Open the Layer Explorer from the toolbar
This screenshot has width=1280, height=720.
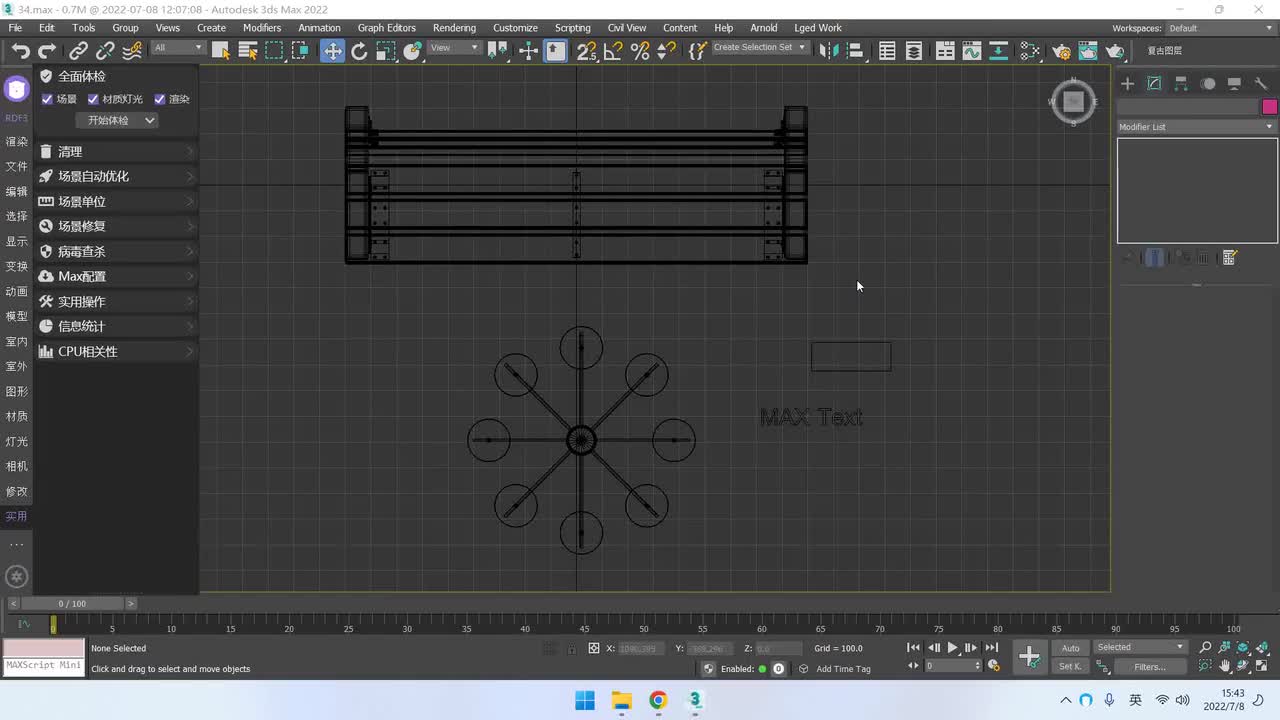pos(913,51)
